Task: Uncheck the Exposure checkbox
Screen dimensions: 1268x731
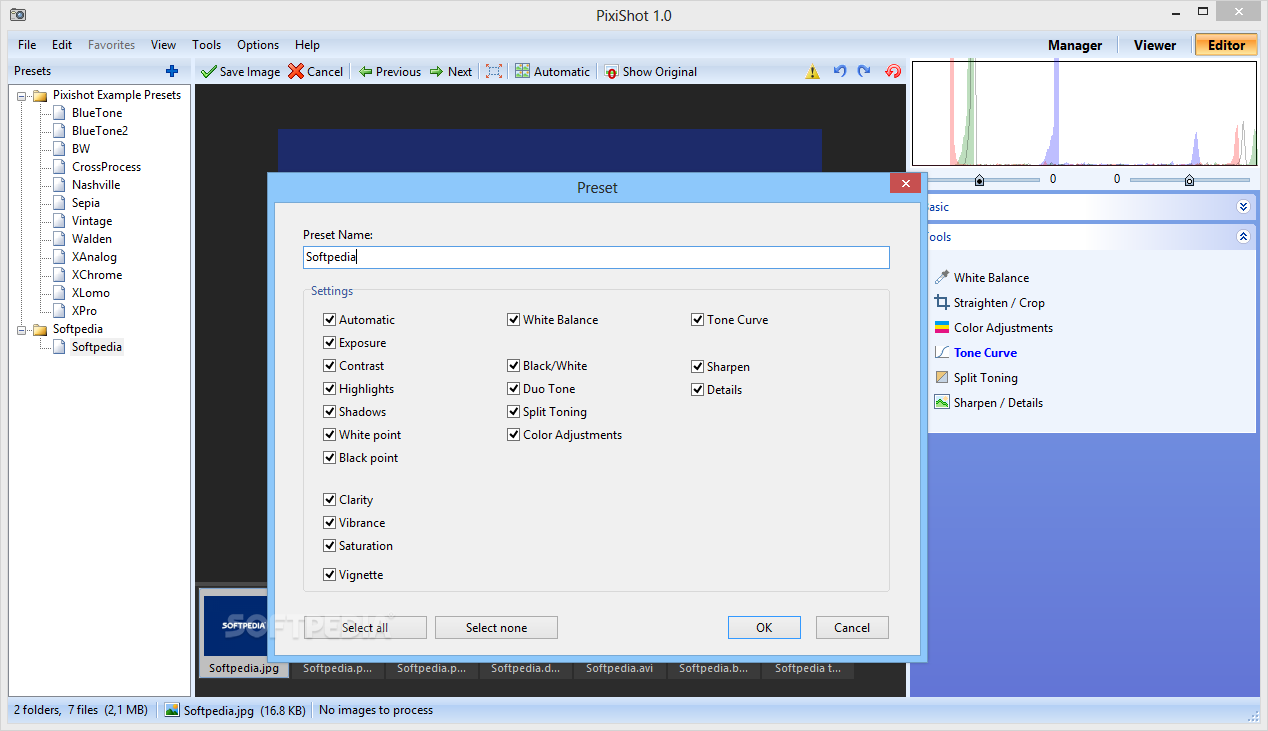Action: click(329, 343)
